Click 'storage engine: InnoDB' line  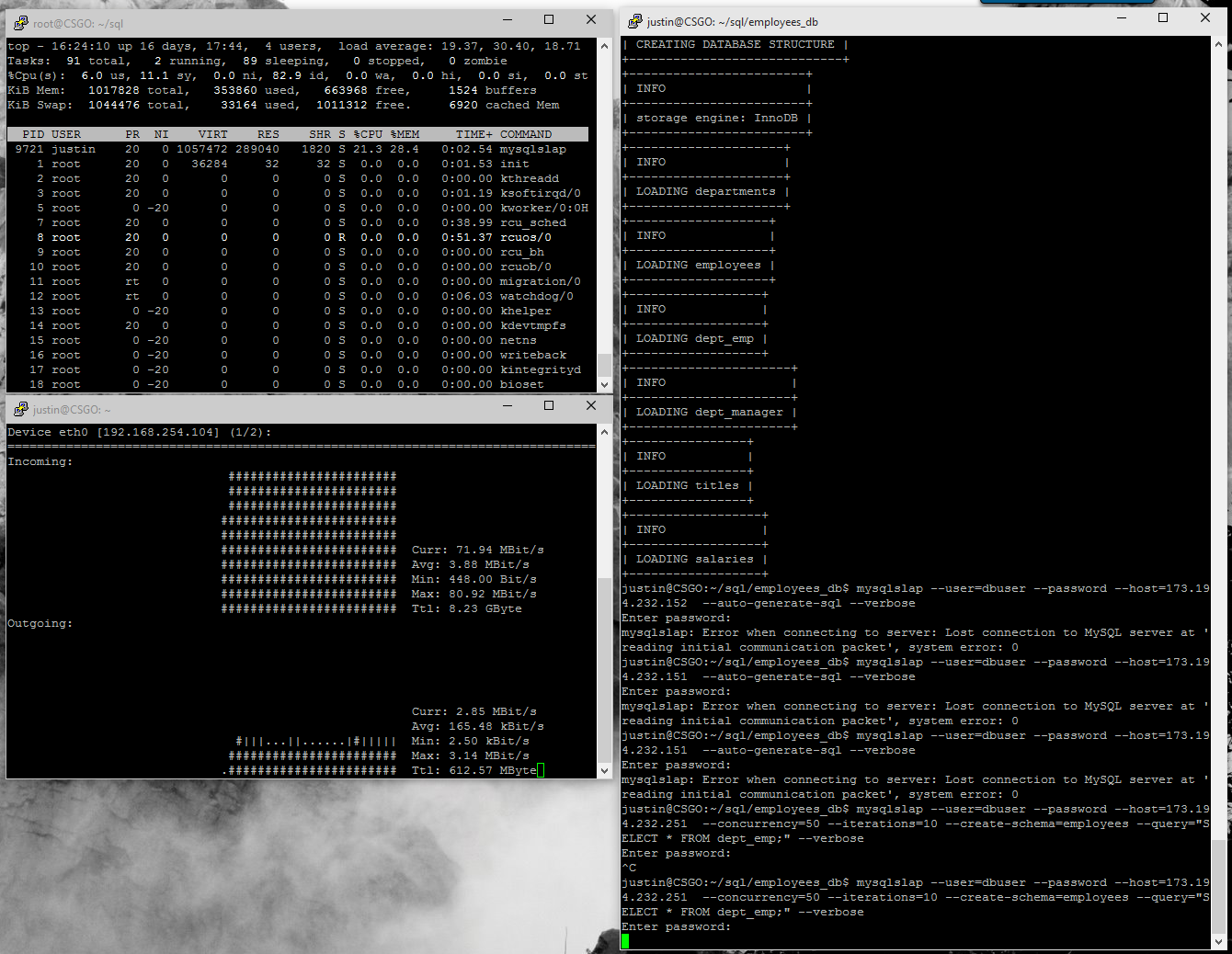pos(717,118)
